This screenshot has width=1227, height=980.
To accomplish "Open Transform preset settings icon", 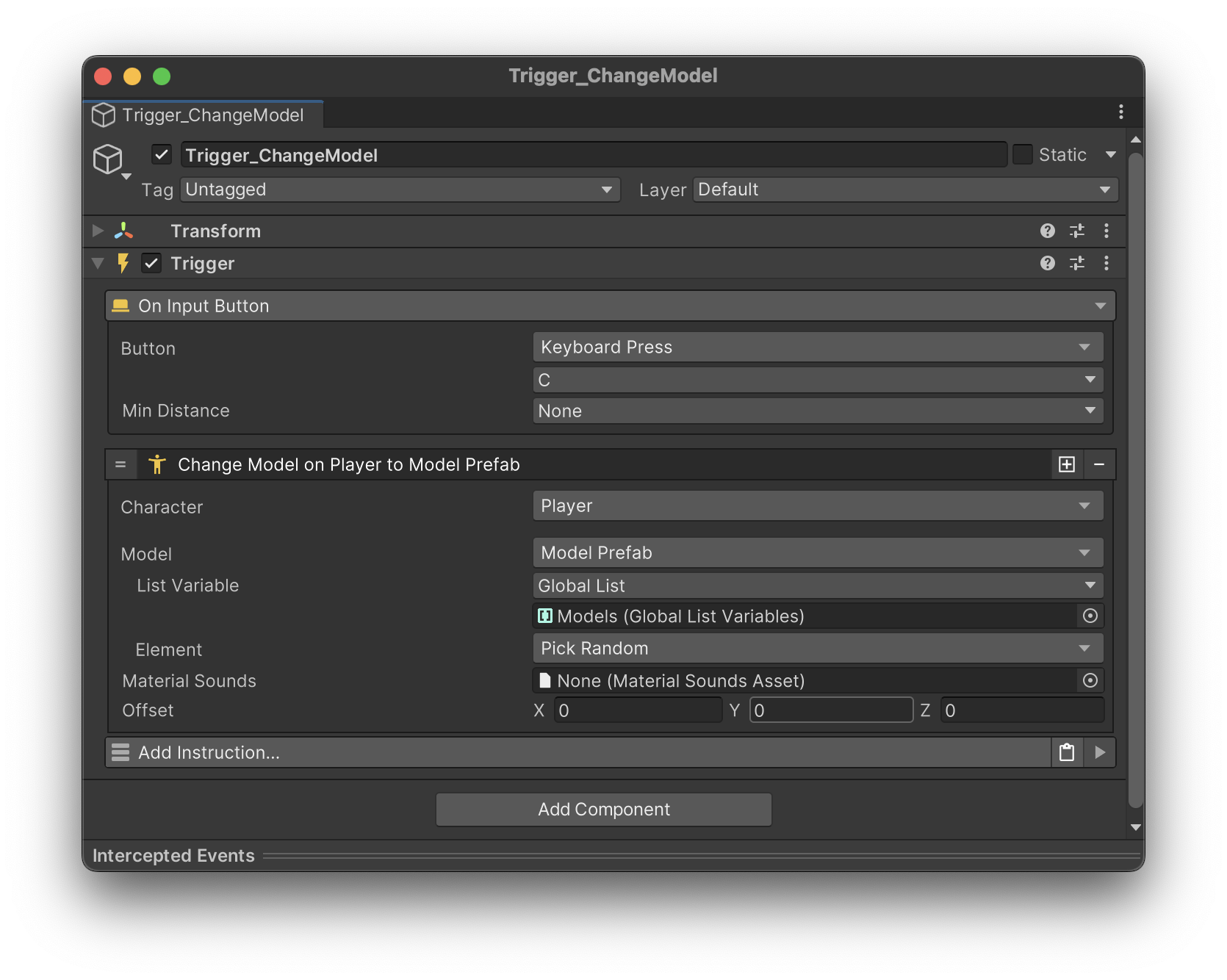I will [1076, 231].
